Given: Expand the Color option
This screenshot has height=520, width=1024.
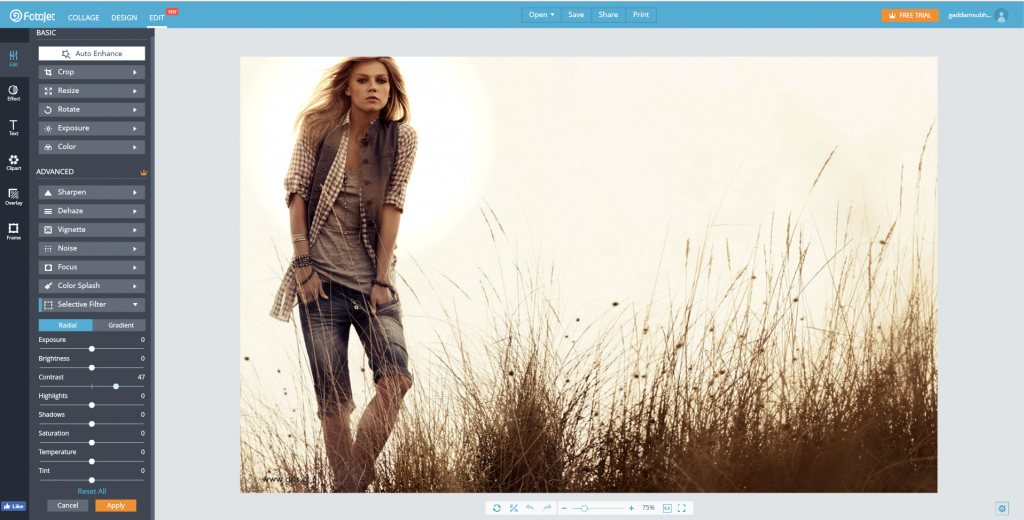Looking at the screenshot, I should coord(91,147).
